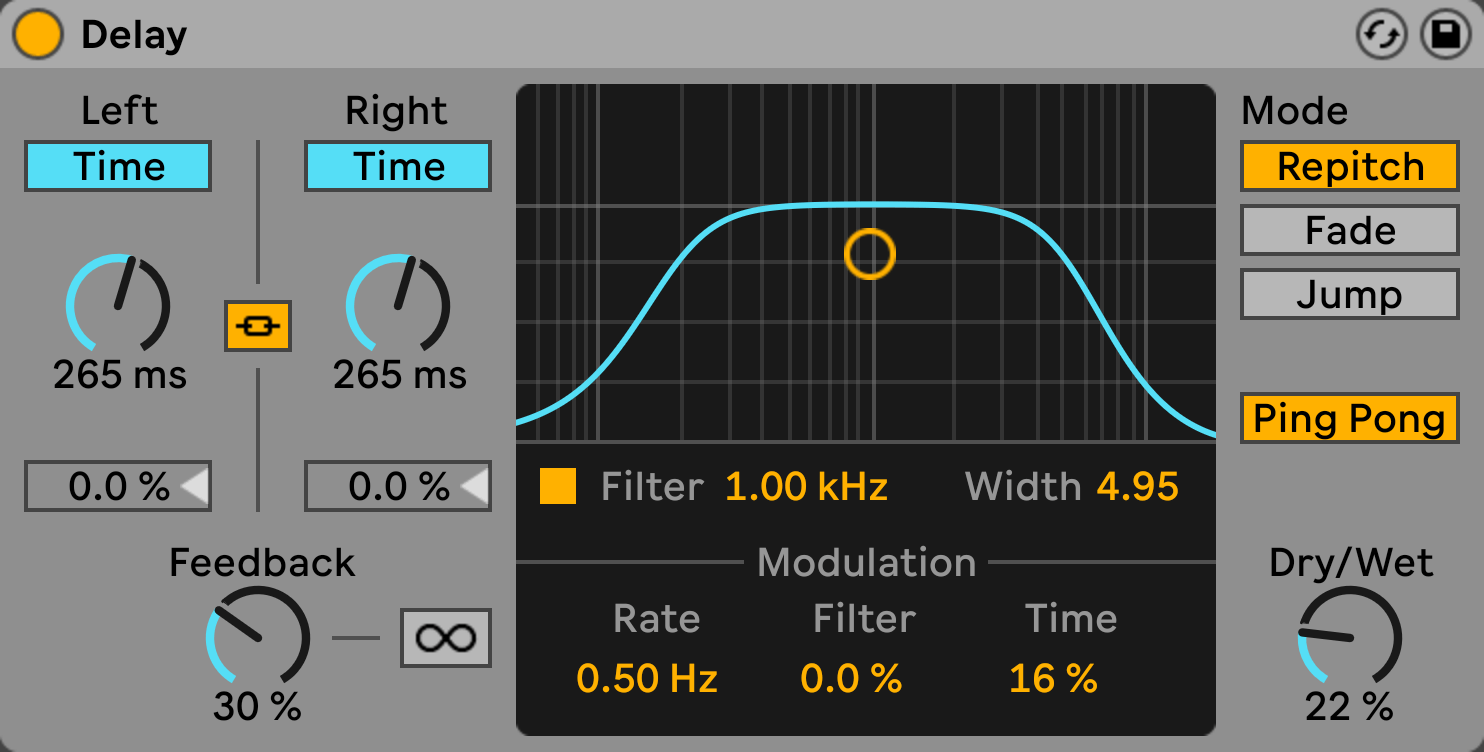The width and height of the screenshot is (1484, 752).
Task: Click the Right offset triangle arrow
Action: point(474,487)
